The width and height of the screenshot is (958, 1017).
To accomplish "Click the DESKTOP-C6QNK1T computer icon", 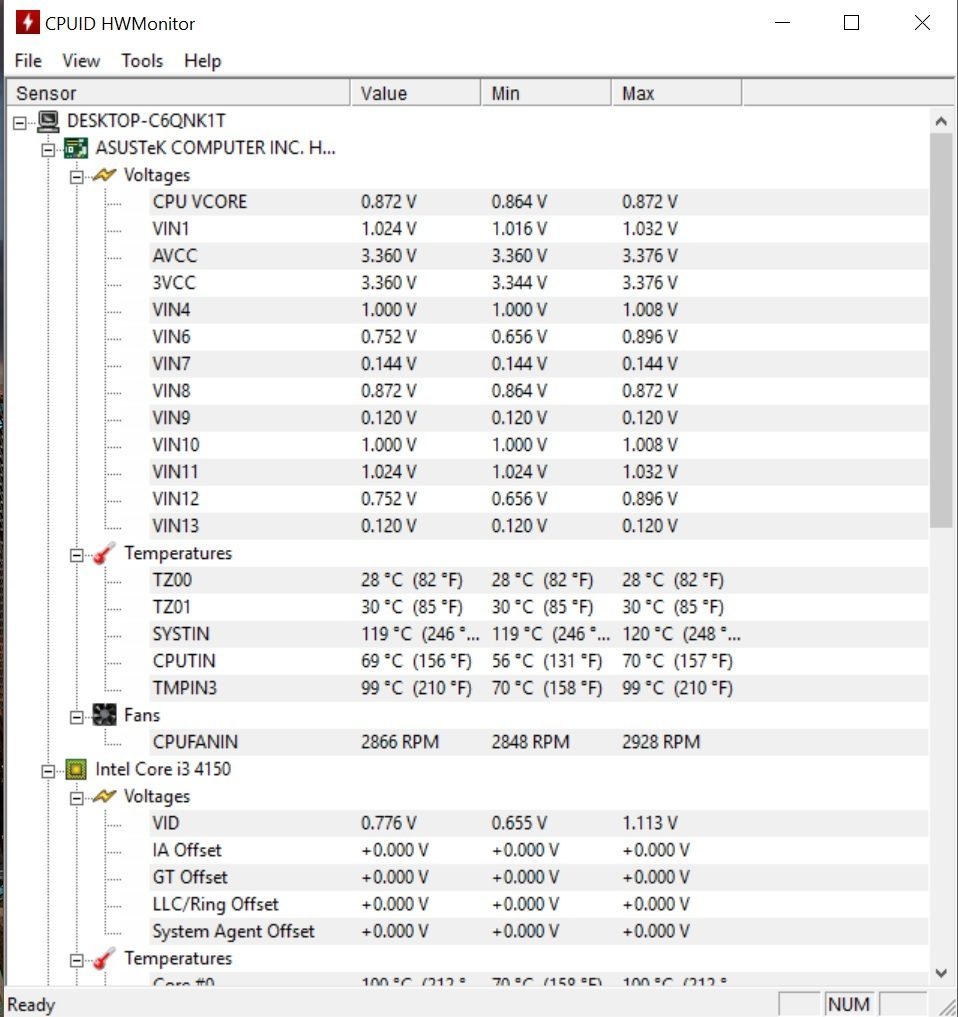I will (x=48, y=121).
